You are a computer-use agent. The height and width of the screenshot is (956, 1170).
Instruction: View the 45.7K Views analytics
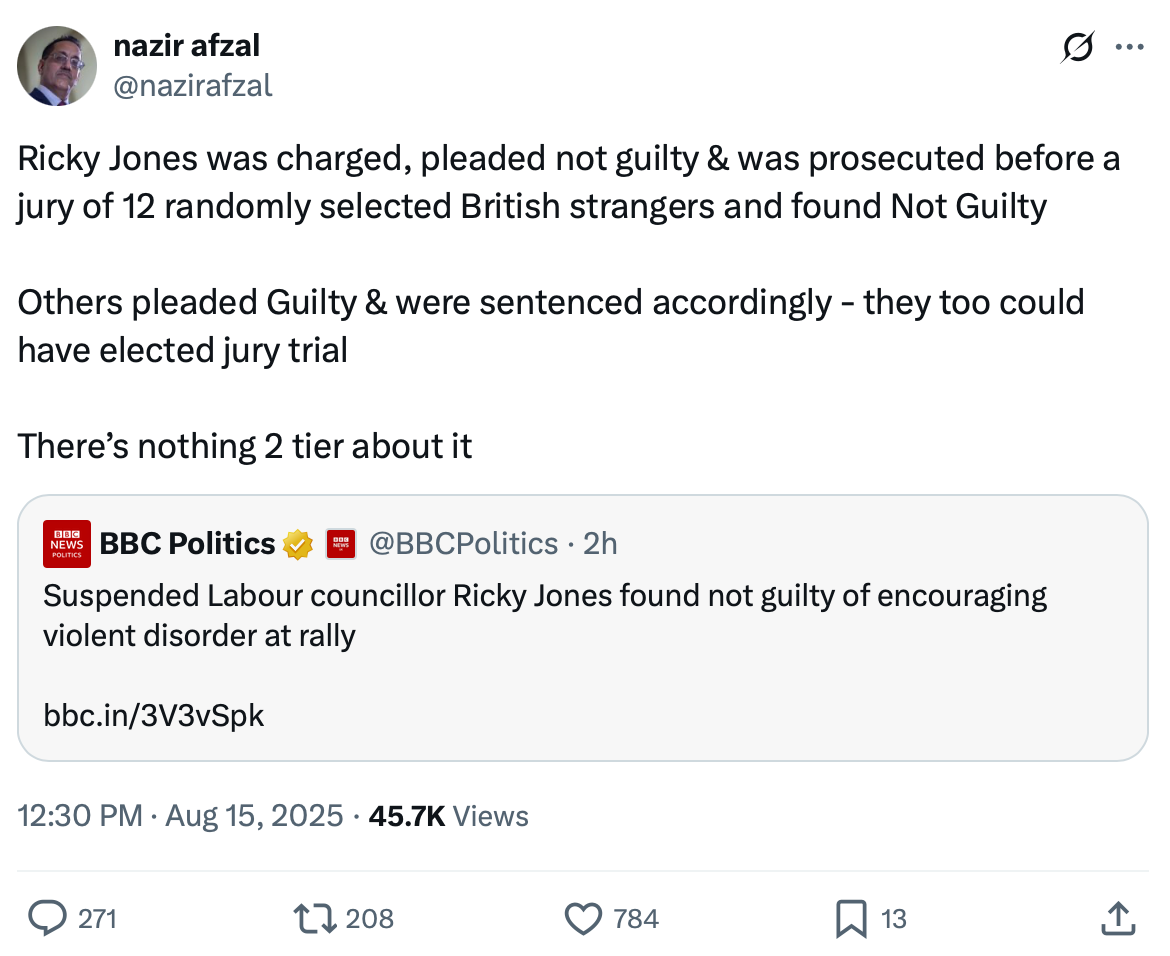448,816
